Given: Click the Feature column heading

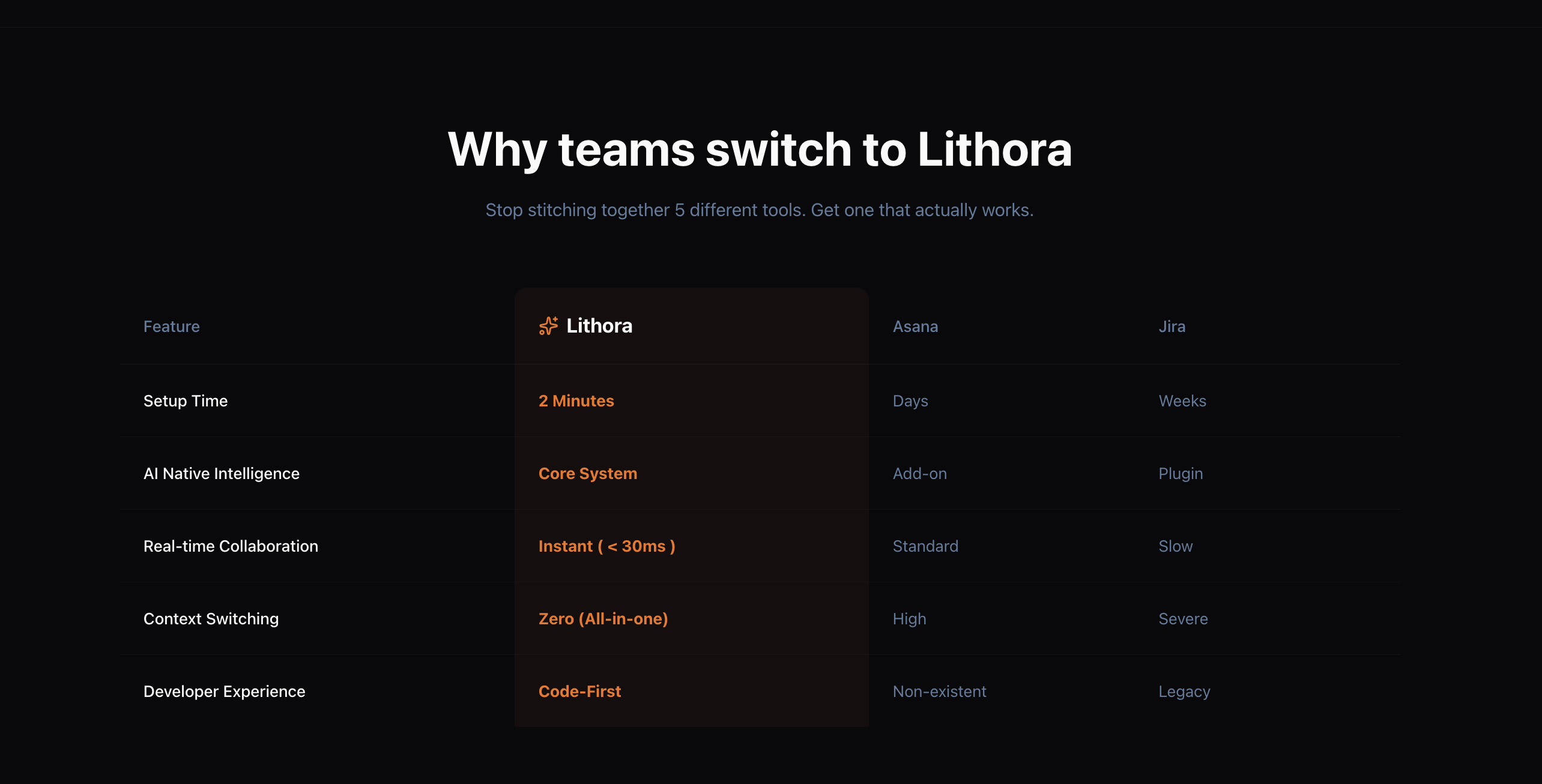Looking at the screenshot, I should tap(171, 326).
